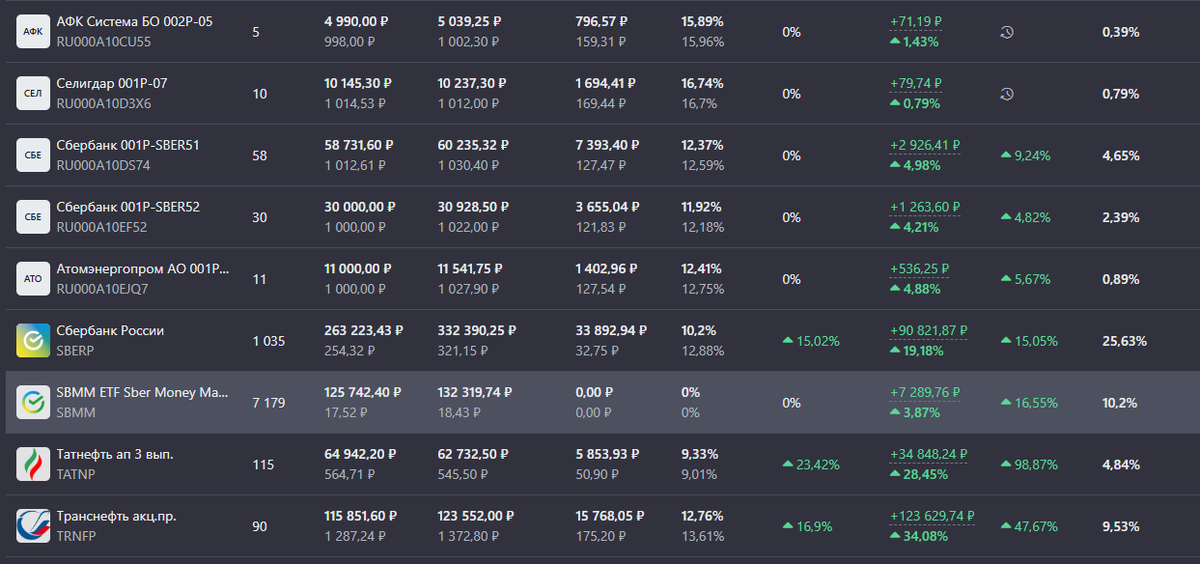Open Сбербанк 001P-SBER52 bond details

(128, 207)
